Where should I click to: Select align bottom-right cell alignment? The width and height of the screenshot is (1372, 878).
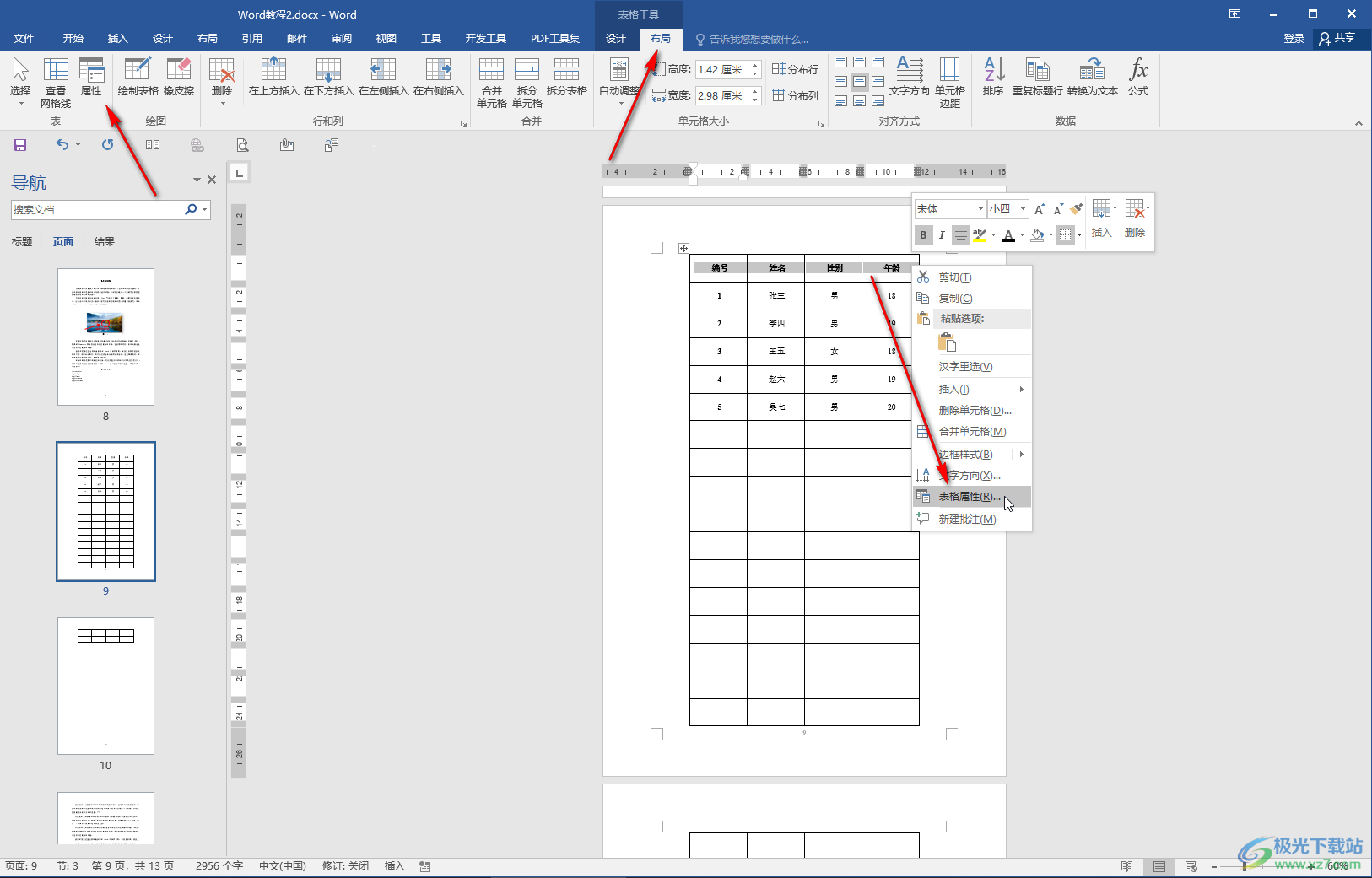[x=878, y=101]
